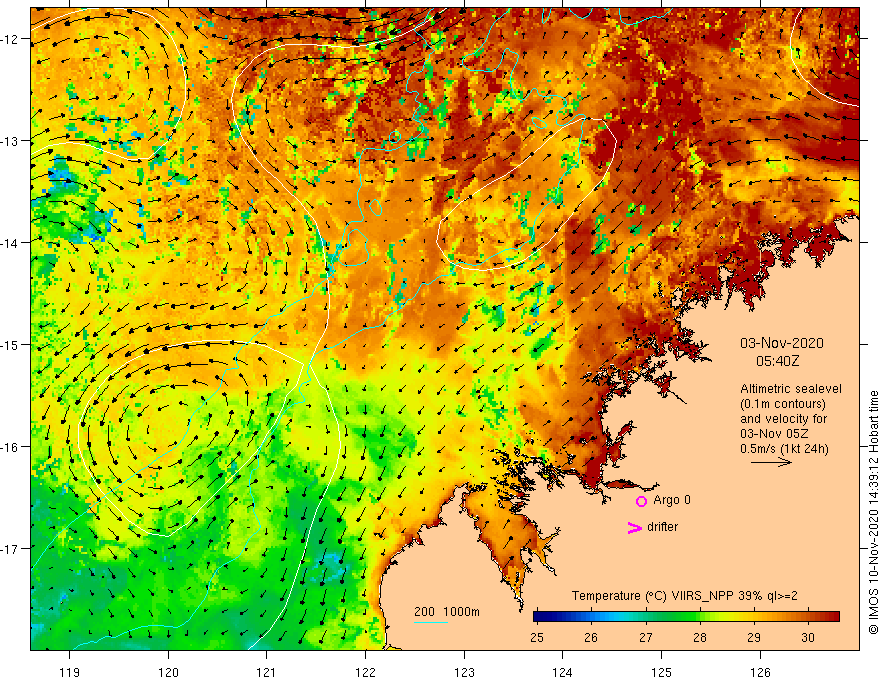Click the colorbar tick label 26
The width and height of the screenshot is (880, 680).
[x=591, y=637]
